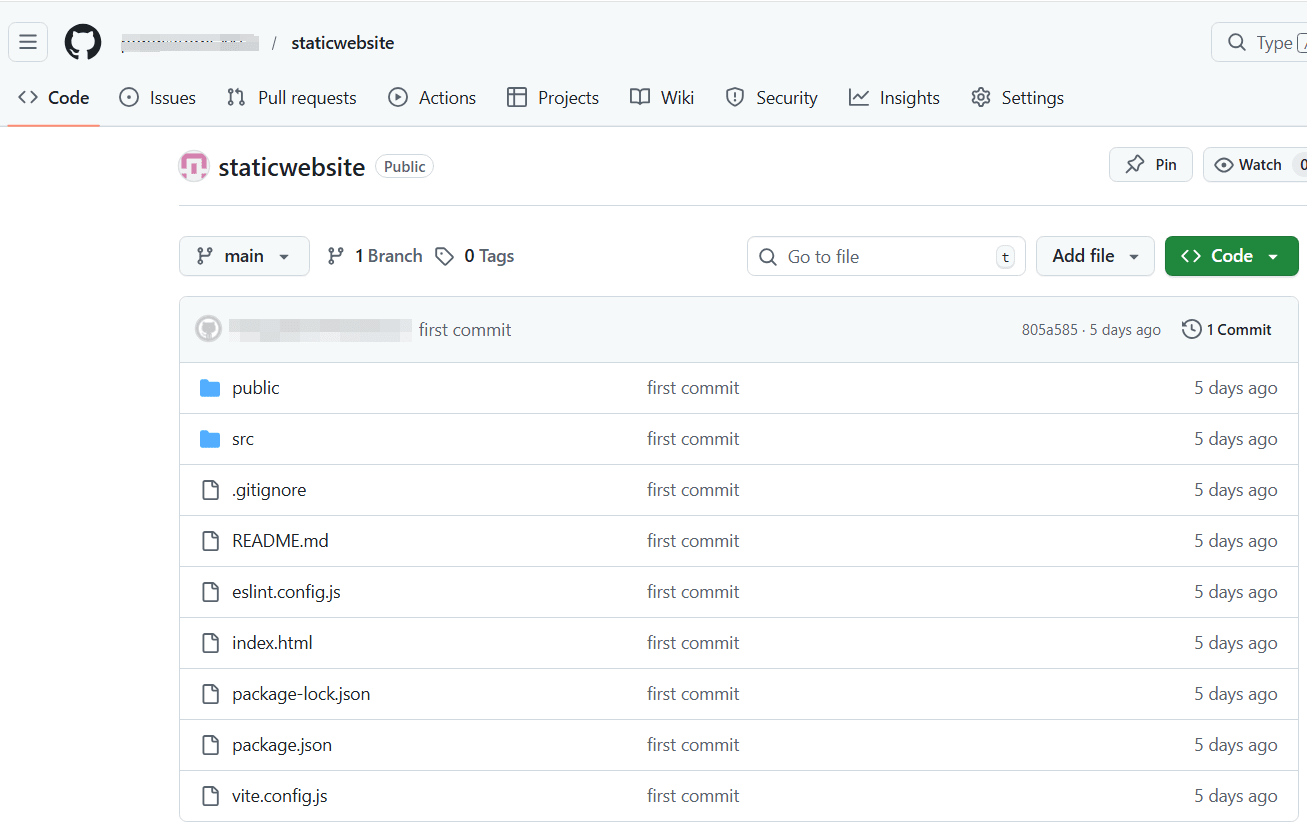Switch to the Issues tab
Image resolution: width=1307 pixels, height=832 pixels.
(158, 98)
